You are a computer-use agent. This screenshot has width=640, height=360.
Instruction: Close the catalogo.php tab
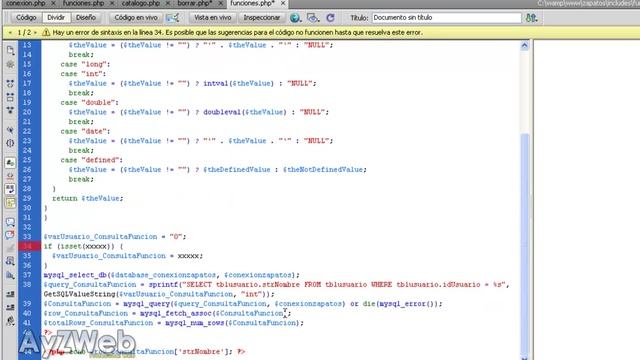[167, 3]
